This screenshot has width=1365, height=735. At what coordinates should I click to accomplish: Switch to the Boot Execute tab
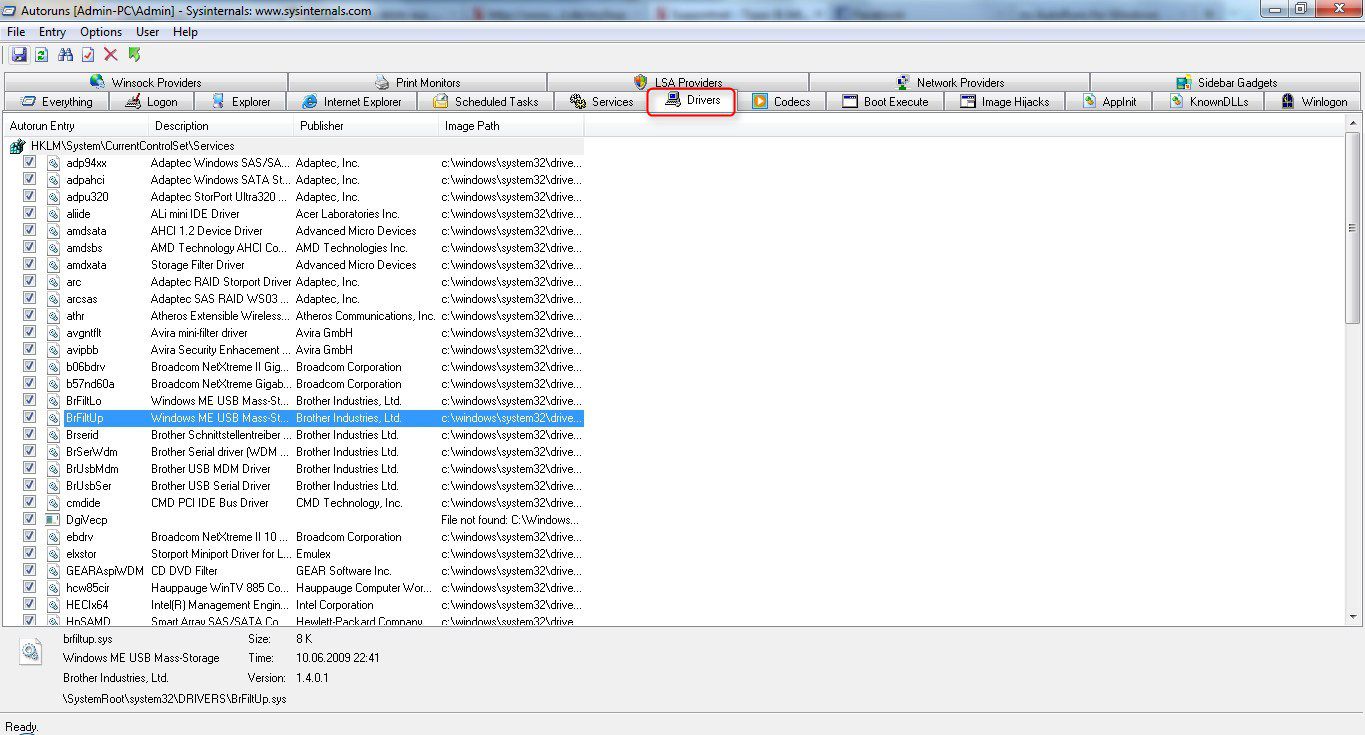pyautogui.click(x=885, y=102)
